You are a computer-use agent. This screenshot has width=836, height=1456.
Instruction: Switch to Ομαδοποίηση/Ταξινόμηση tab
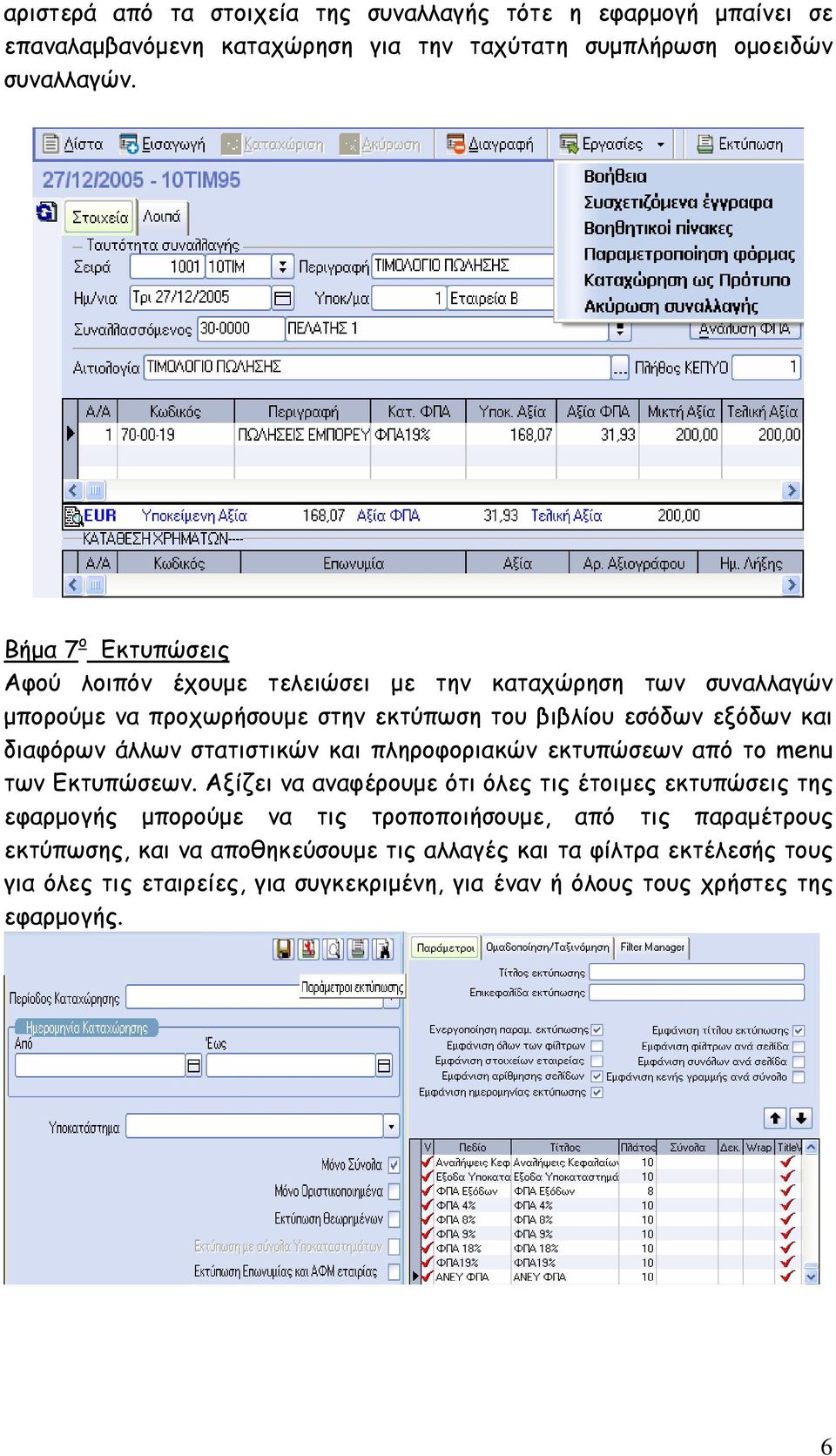547,947
